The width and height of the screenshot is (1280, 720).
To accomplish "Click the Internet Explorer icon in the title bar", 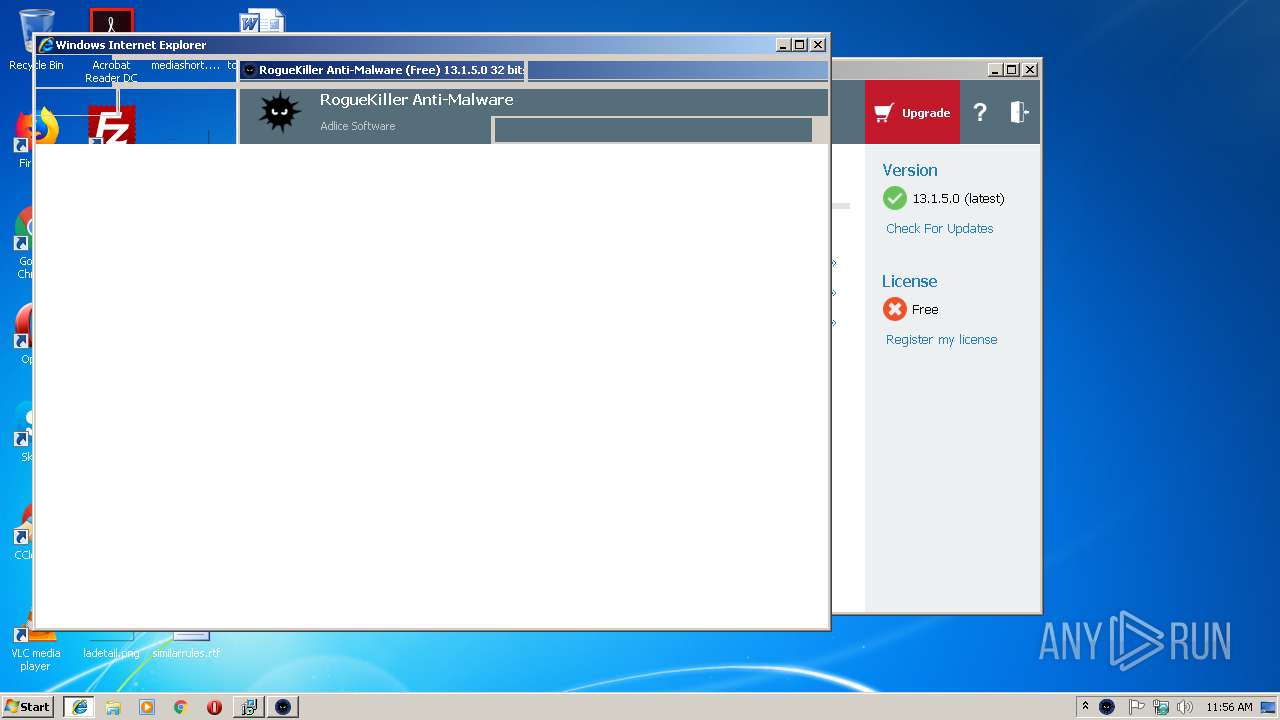I will 45,45.
